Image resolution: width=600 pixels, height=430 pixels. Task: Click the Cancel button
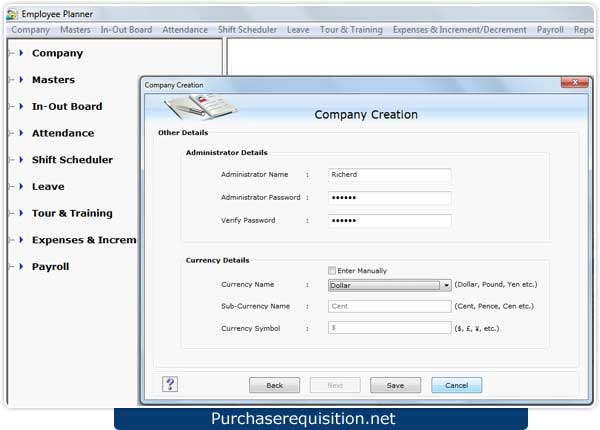[457, 385]
